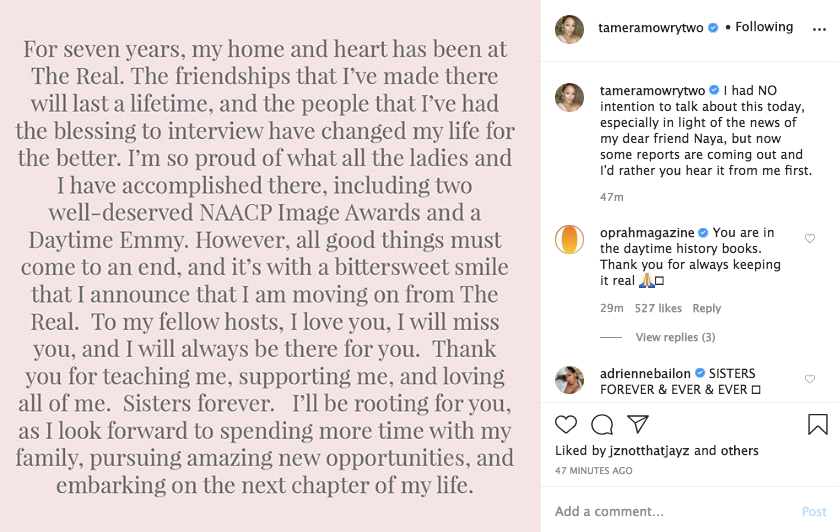Open oprahmagazine profile avatar
This screenshot has height=532, width=839.
pyautogui.click(x=570, y=241)
